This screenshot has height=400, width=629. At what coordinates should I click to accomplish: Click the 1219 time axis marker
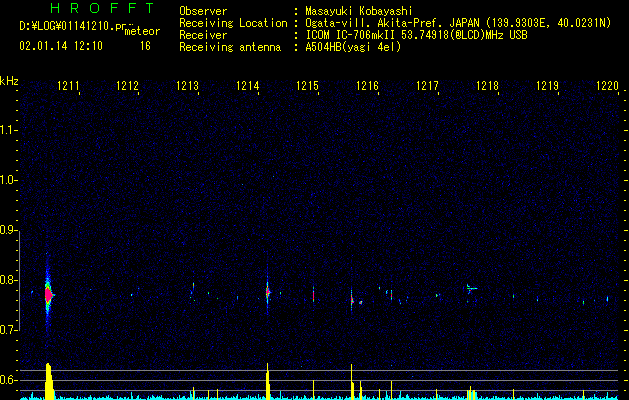[x=548, y=86]
